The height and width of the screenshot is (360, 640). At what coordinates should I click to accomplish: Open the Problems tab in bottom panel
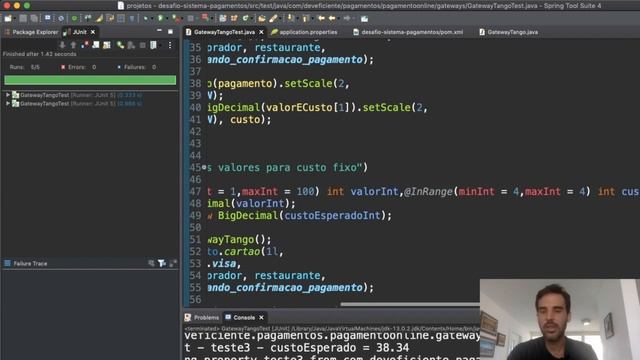tap(202, 318)
